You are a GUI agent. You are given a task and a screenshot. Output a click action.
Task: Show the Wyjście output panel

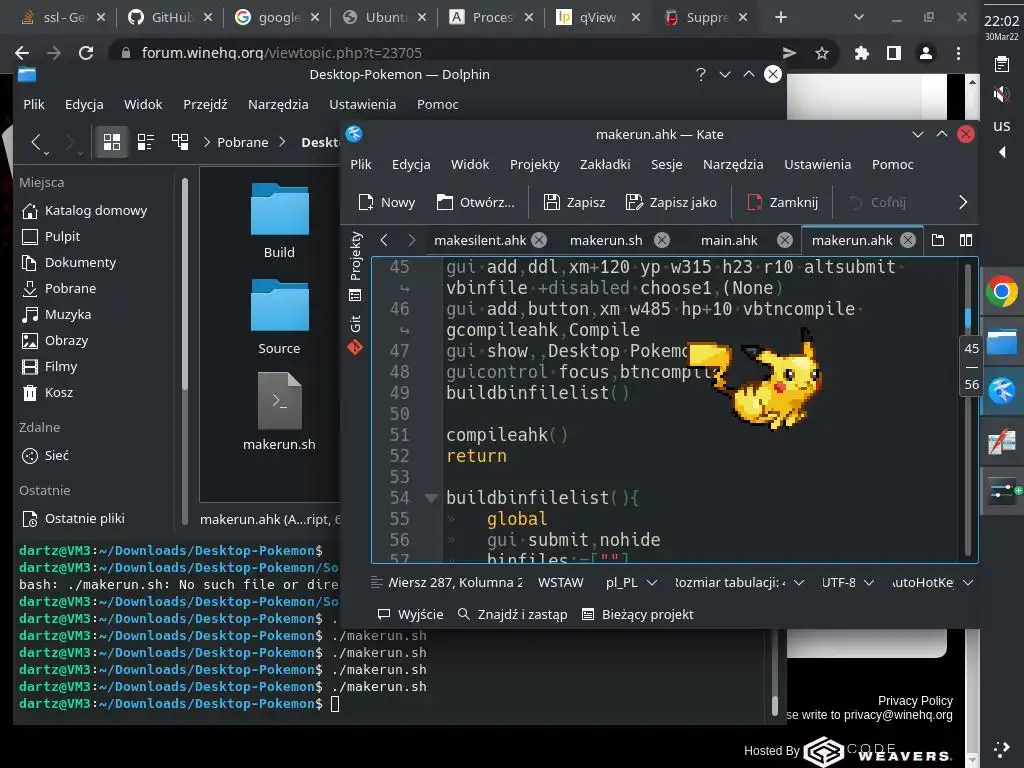click(x=410, y=614)
